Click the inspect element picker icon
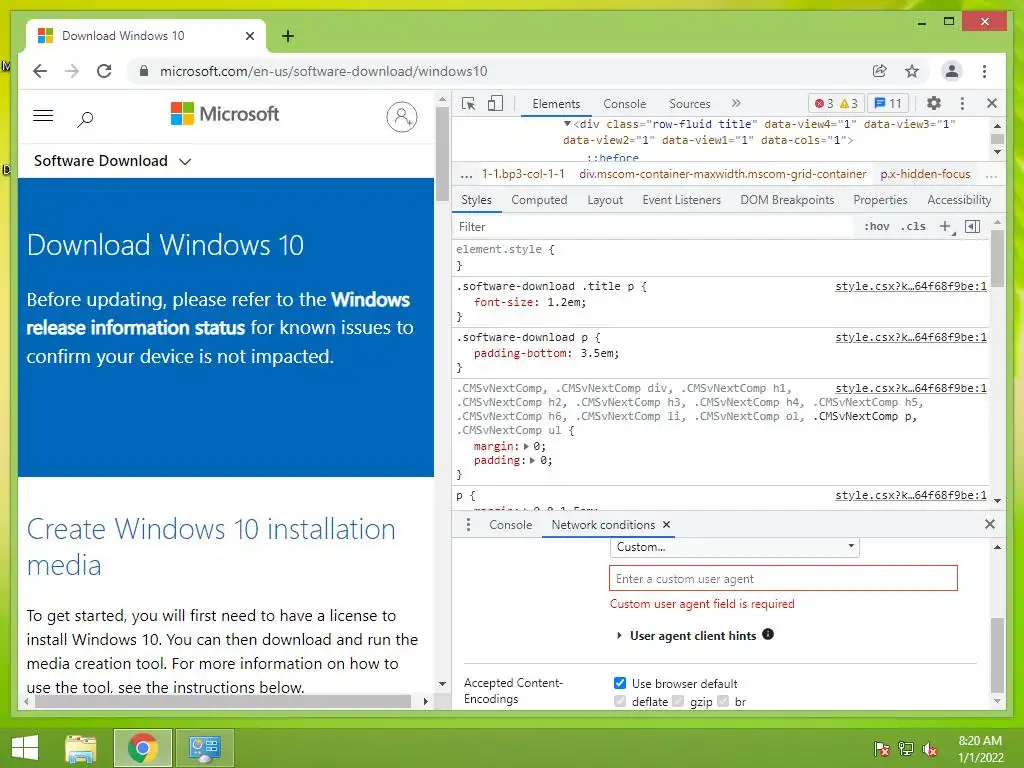Viewport: 1024px width, 768px height. coord(468,104)
